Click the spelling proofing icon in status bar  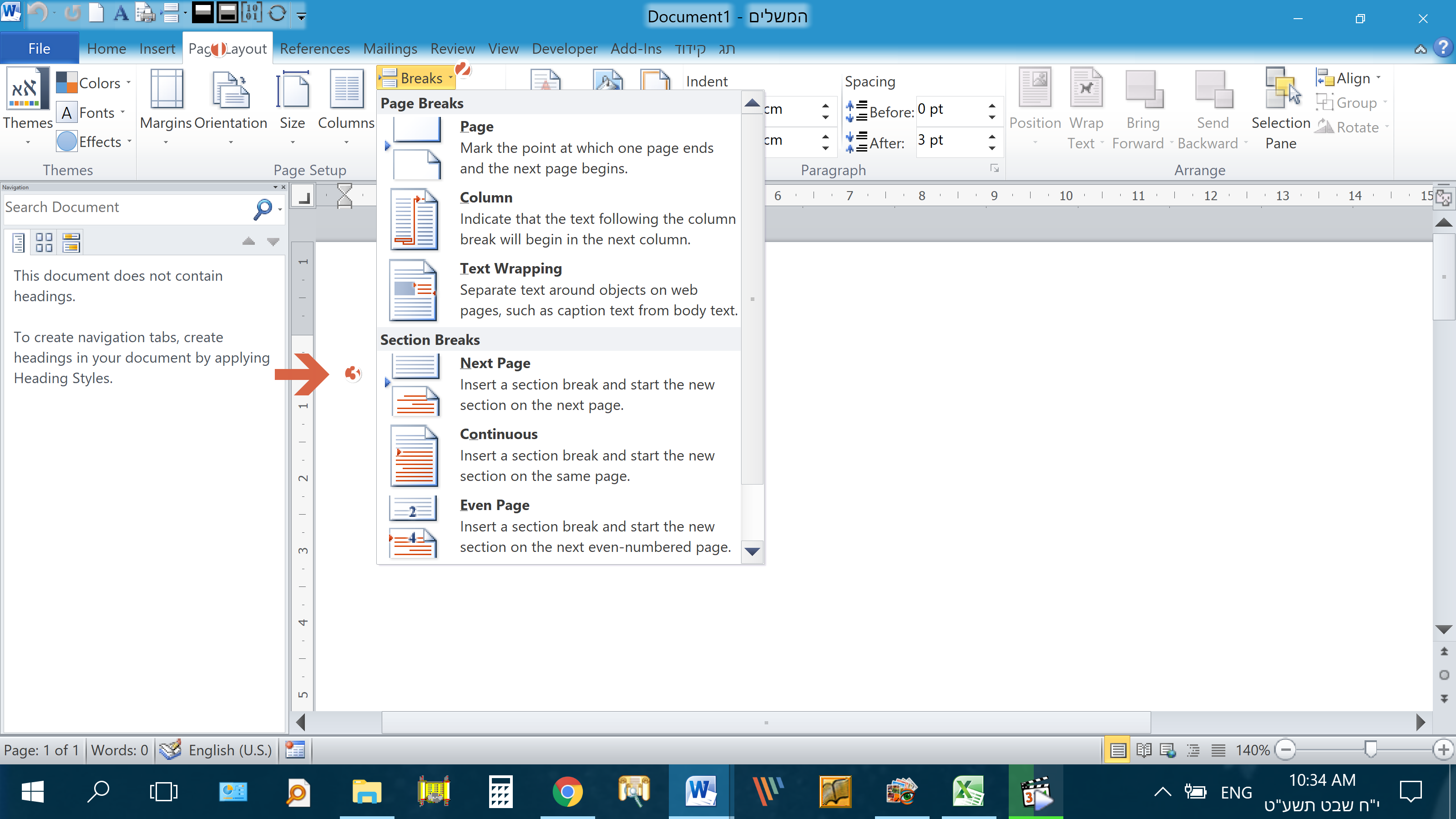pos(170,750)
